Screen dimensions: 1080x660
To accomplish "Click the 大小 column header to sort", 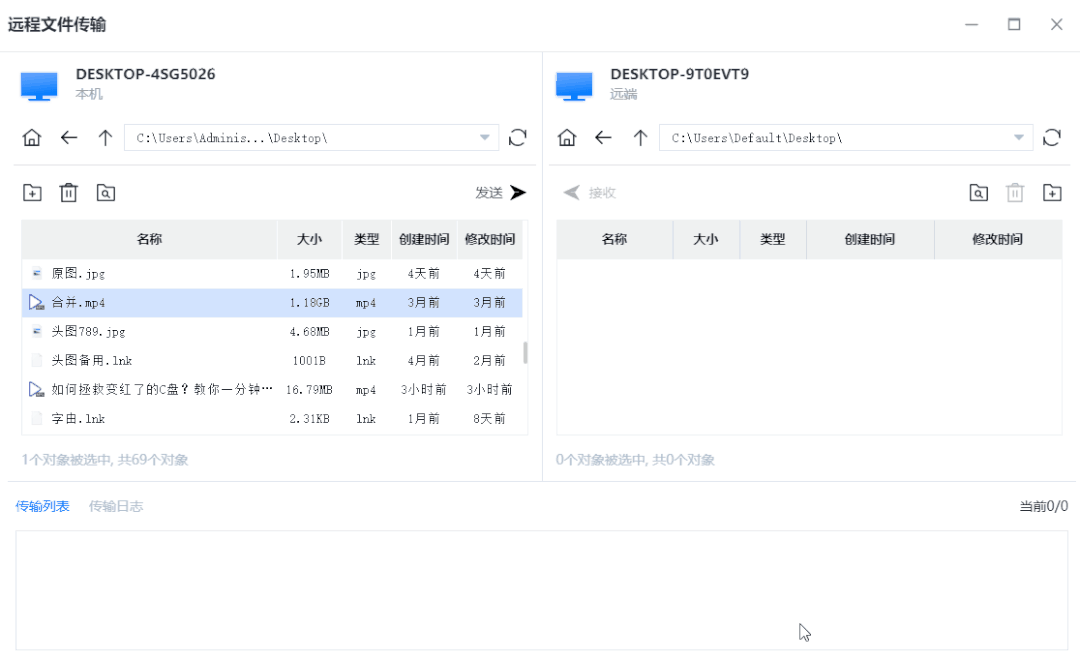I will click(x=310, y=239).
